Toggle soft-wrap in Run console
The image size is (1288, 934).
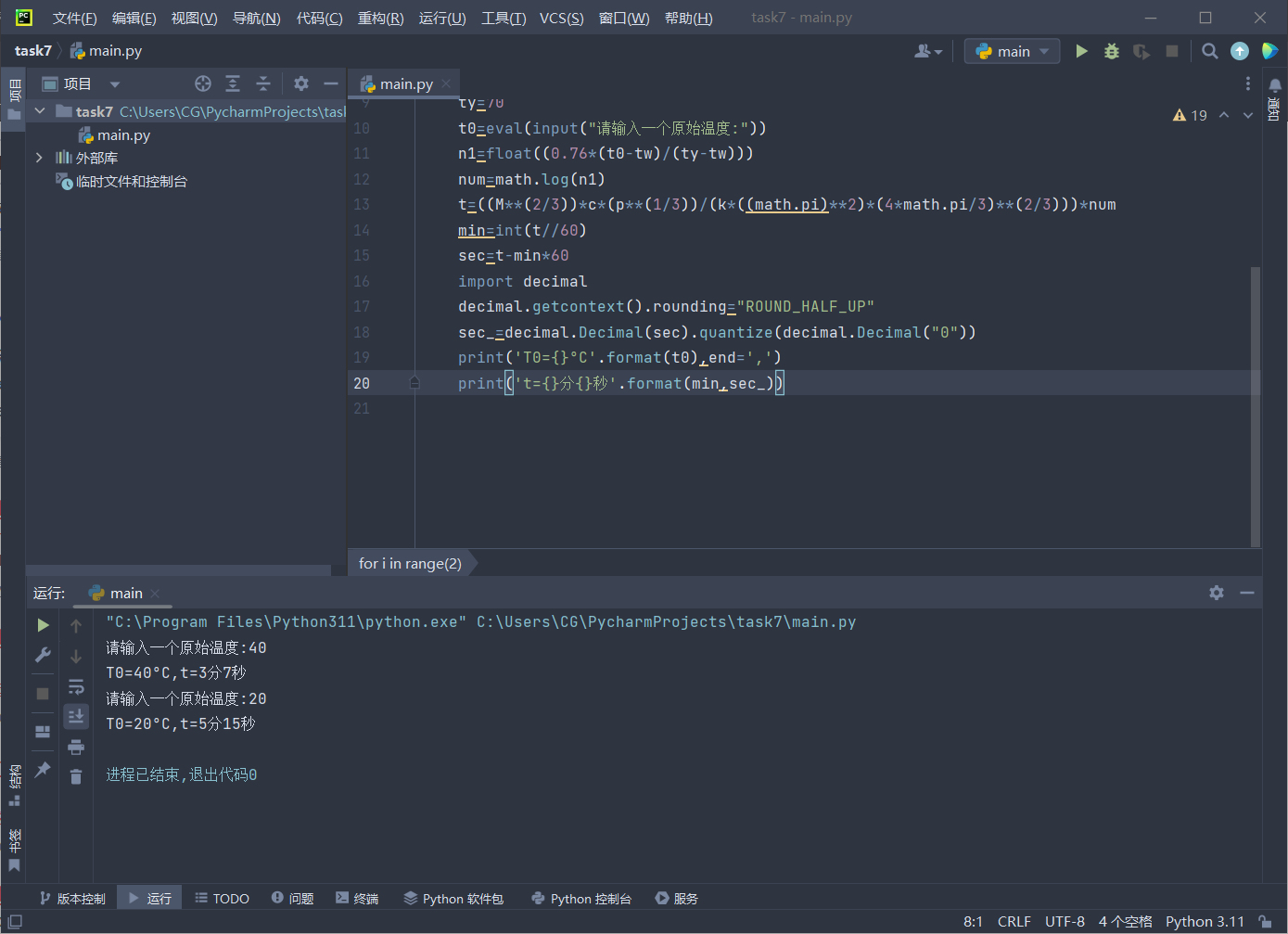tap(76, 686)
